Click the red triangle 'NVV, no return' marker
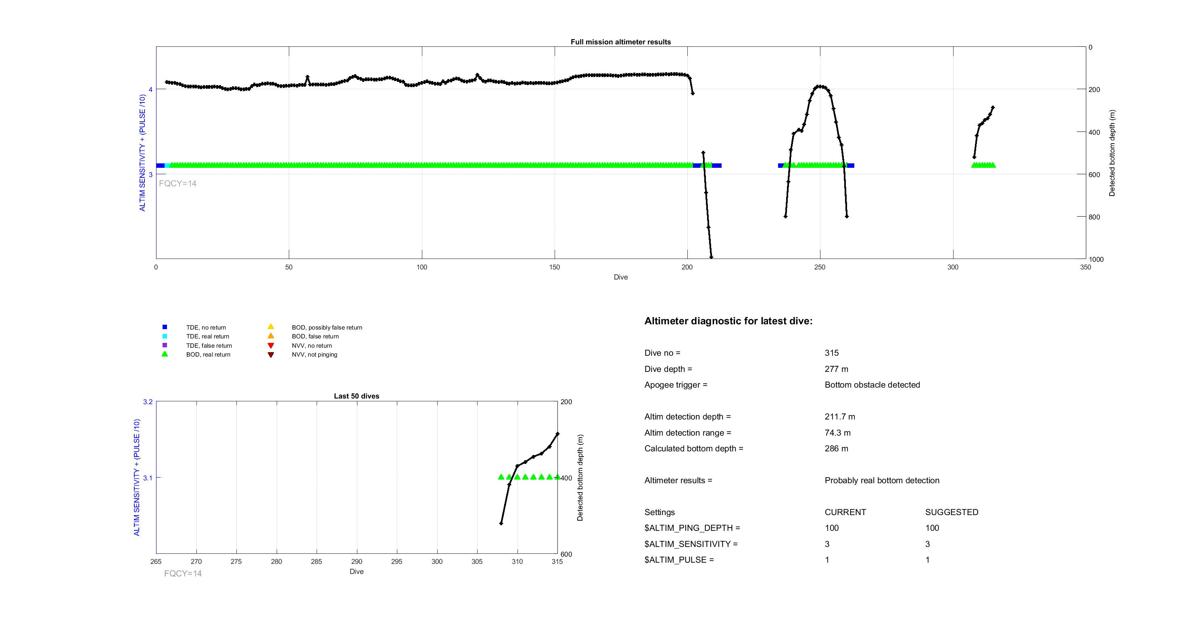 tap(271, 345)
